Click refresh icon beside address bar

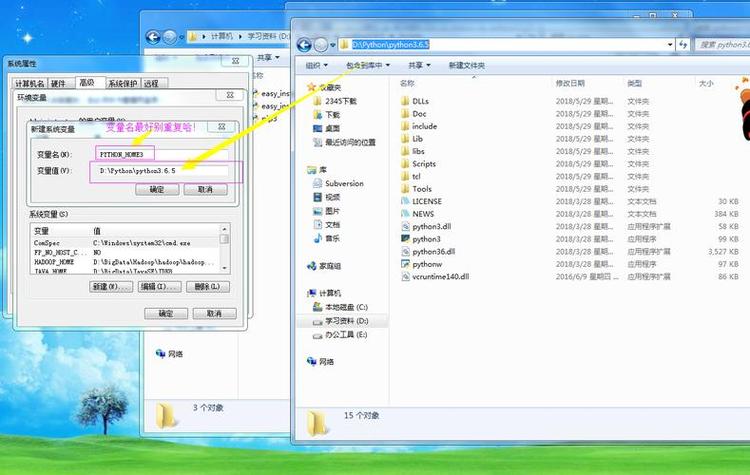(x=683, y=44)
